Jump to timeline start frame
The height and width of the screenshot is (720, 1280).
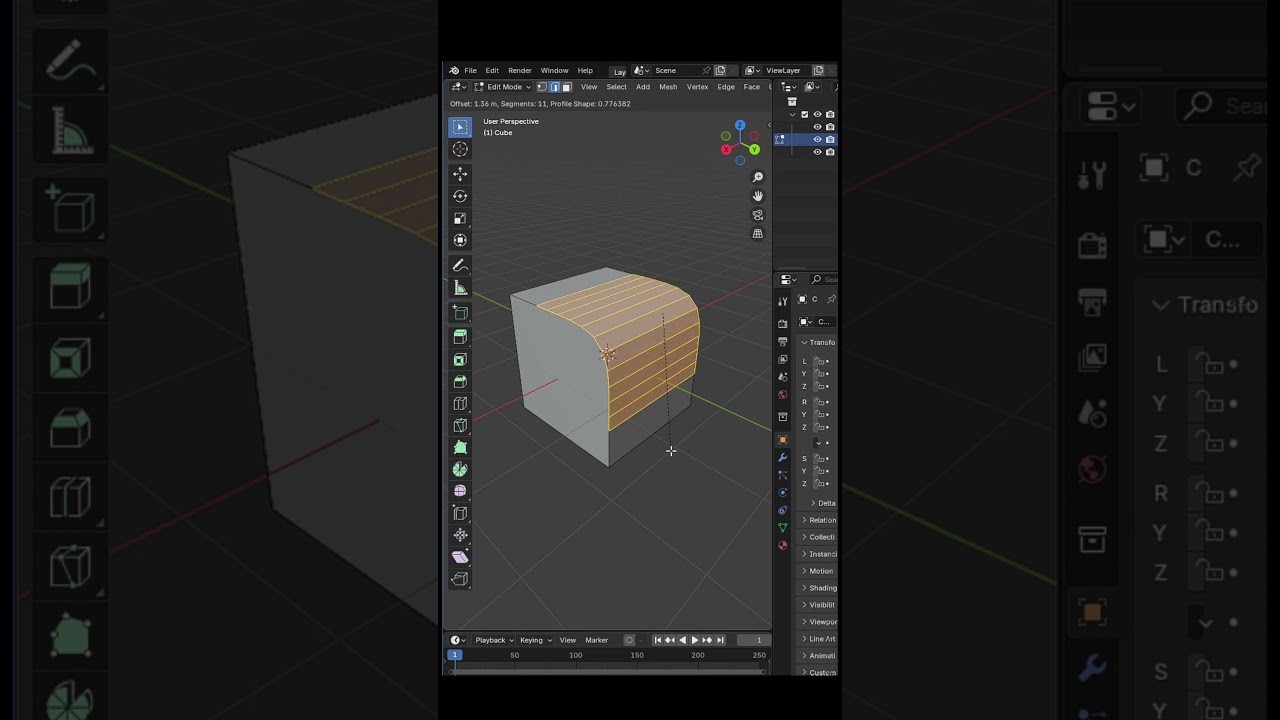(657, 640)
